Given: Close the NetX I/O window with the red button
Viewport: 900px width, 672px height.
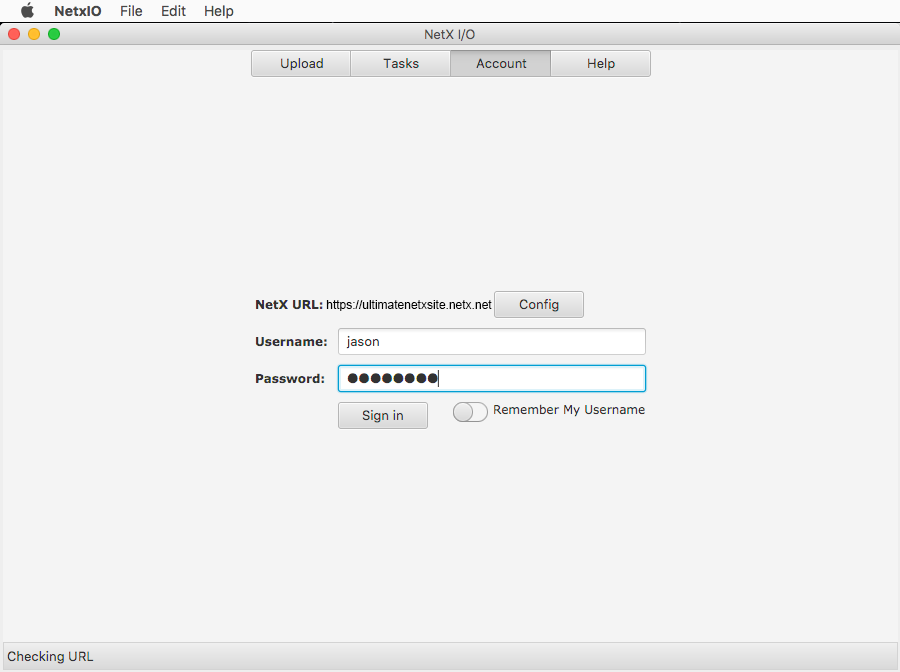Looking at the screenshot, I should 14,34.
